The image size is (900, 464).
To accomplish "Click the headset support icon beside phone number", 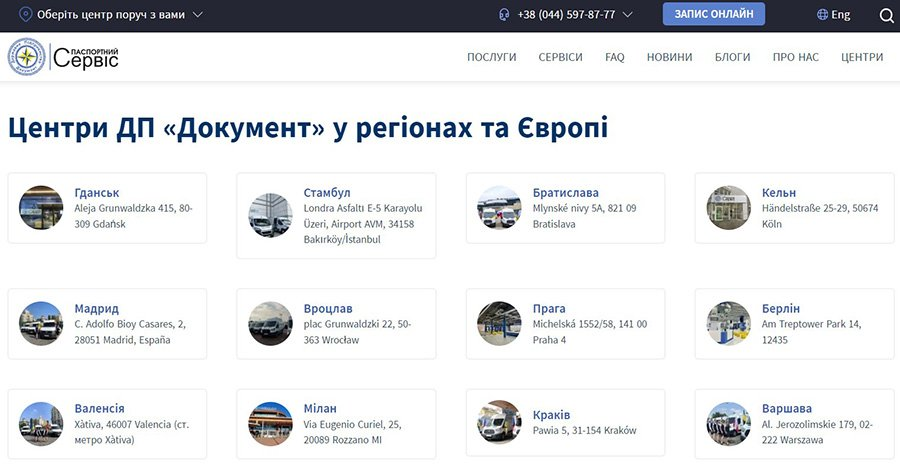I will tap(504, 14).
